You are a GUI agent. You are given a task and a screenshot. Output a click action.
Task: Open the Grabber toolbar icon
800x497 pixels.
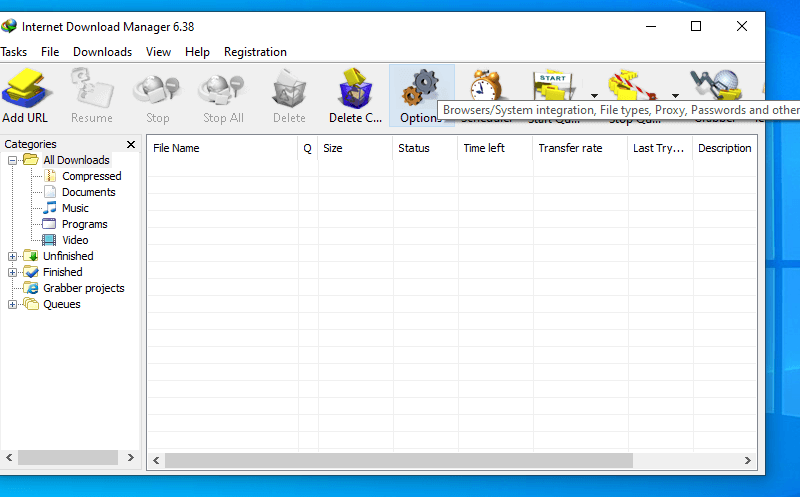click(x=715, y=85)
